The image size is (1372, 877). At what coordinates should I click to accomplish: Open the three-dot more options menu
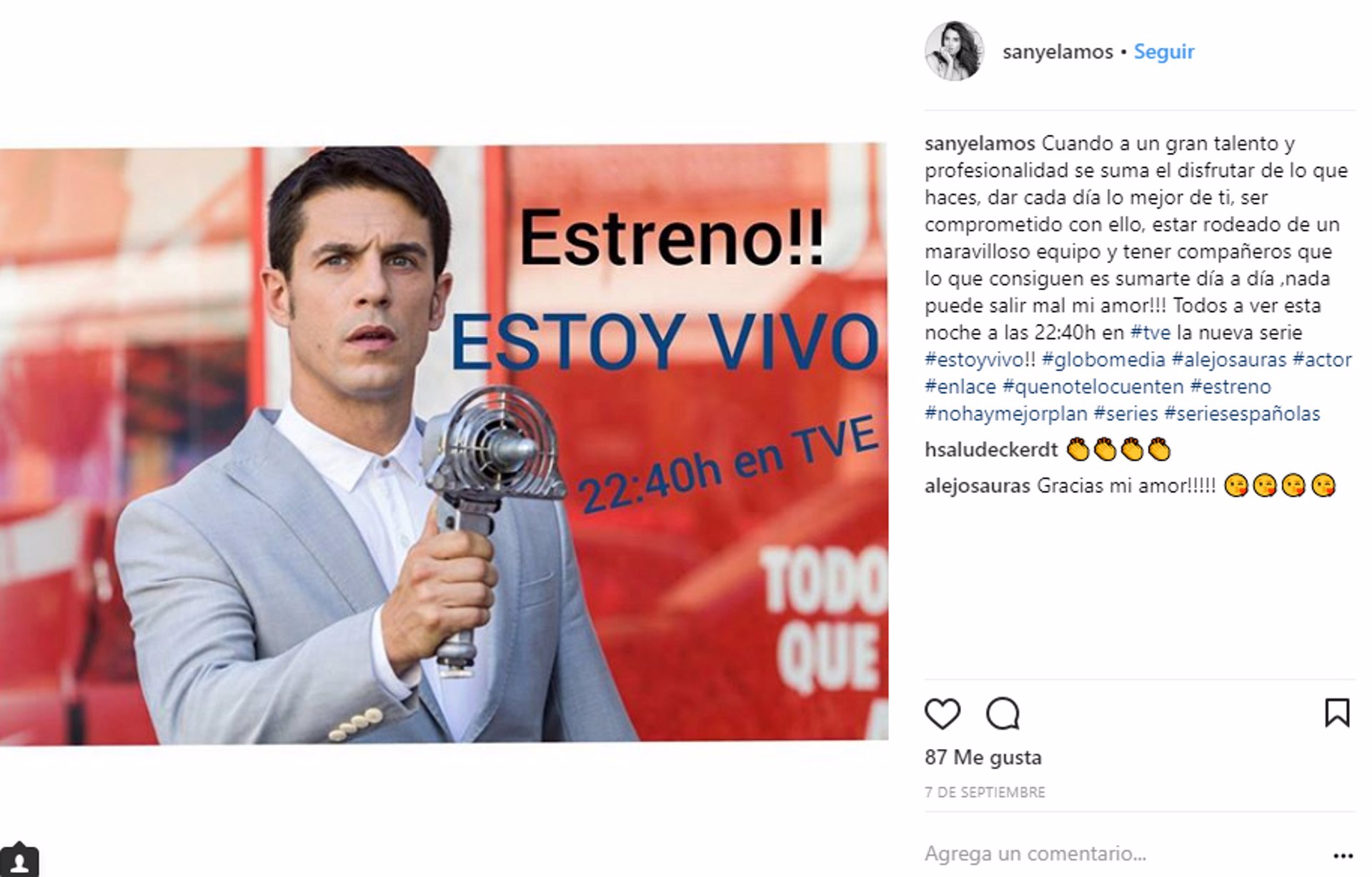pyautogui.click(x=1343, y=856)
